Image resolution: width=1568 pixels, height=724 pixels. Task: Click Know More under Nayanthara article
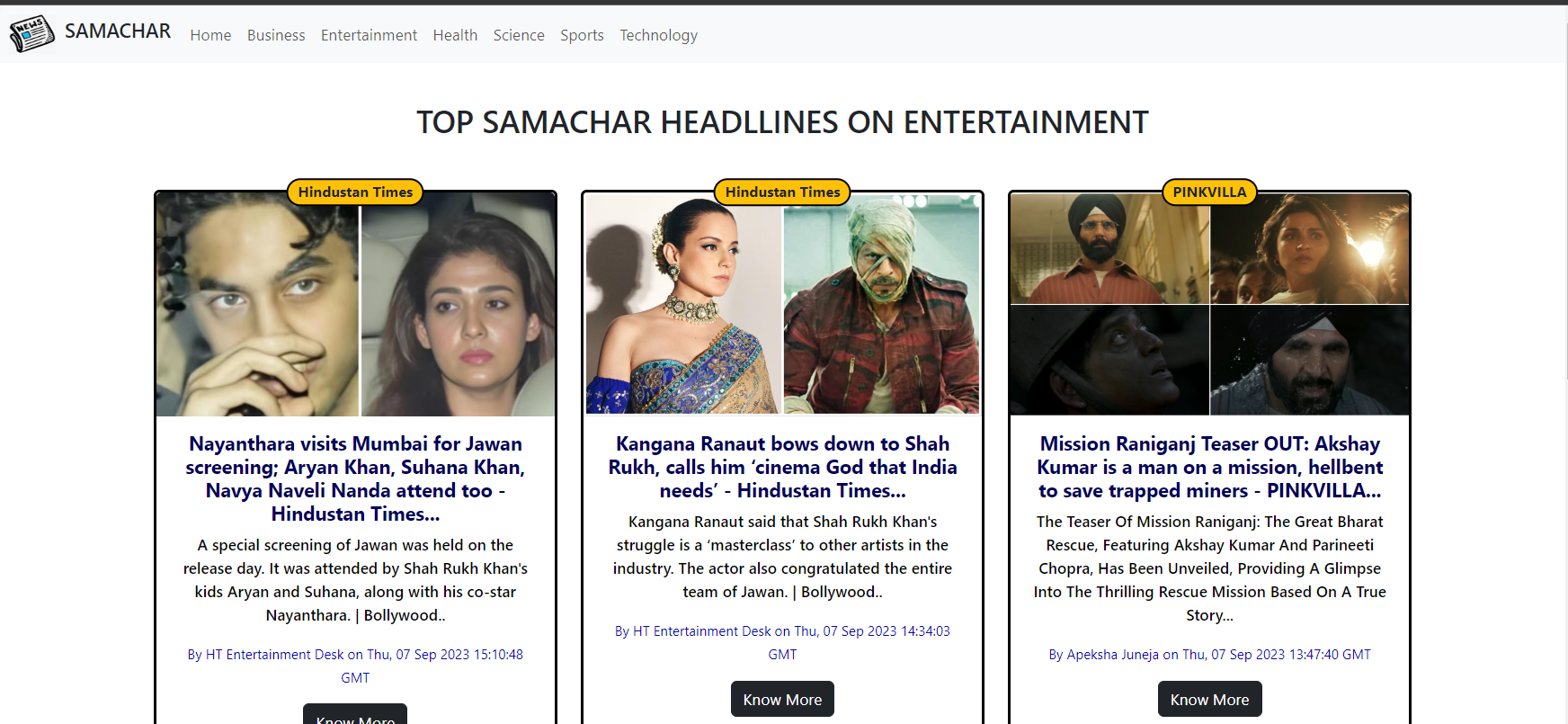coord(355,714)
